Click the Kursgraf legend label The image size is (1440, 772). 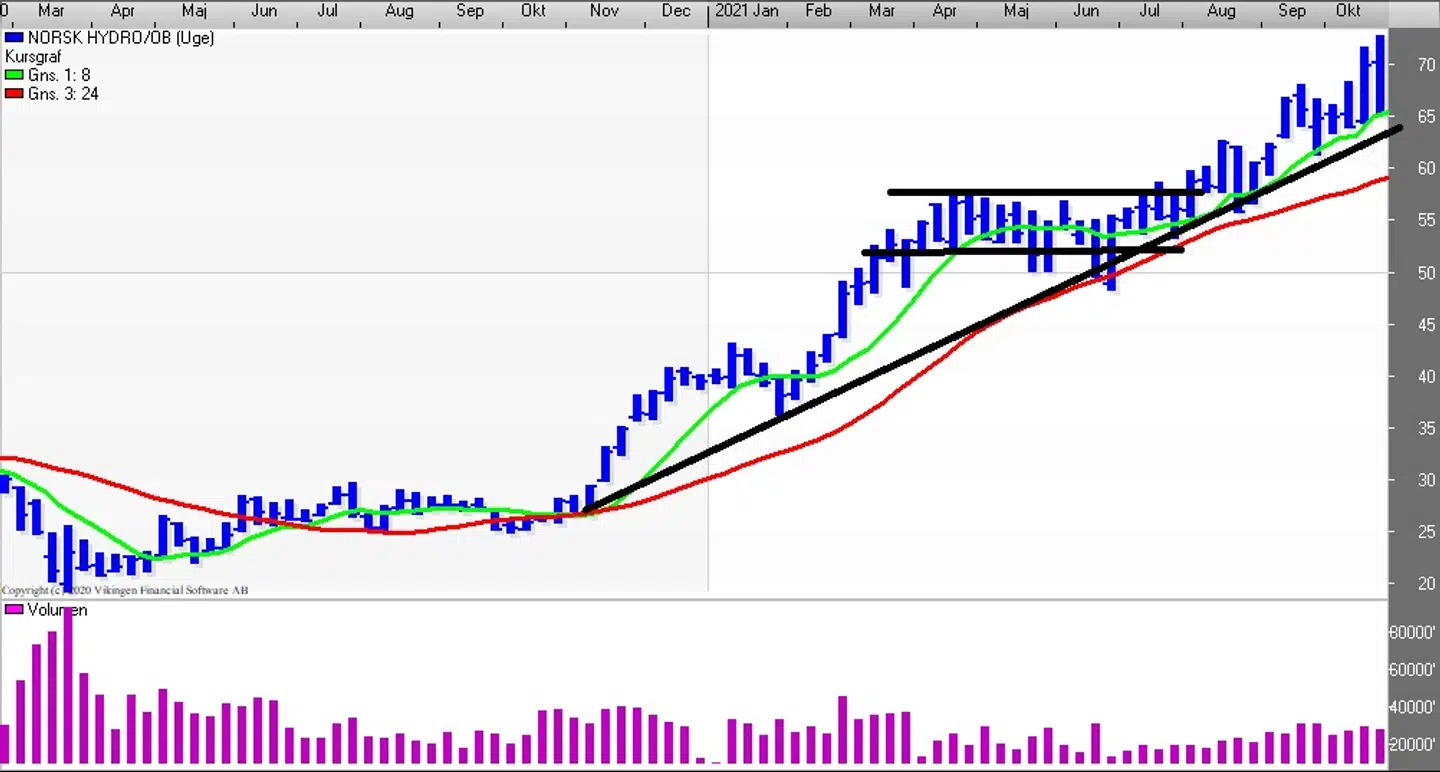[33, 57]
